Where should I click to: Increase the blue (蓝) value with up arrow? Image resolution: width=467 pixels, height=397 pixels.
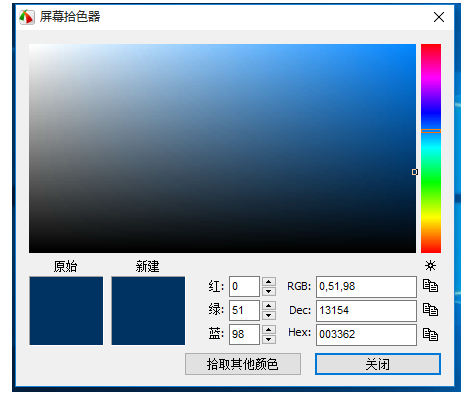(269, 330)
